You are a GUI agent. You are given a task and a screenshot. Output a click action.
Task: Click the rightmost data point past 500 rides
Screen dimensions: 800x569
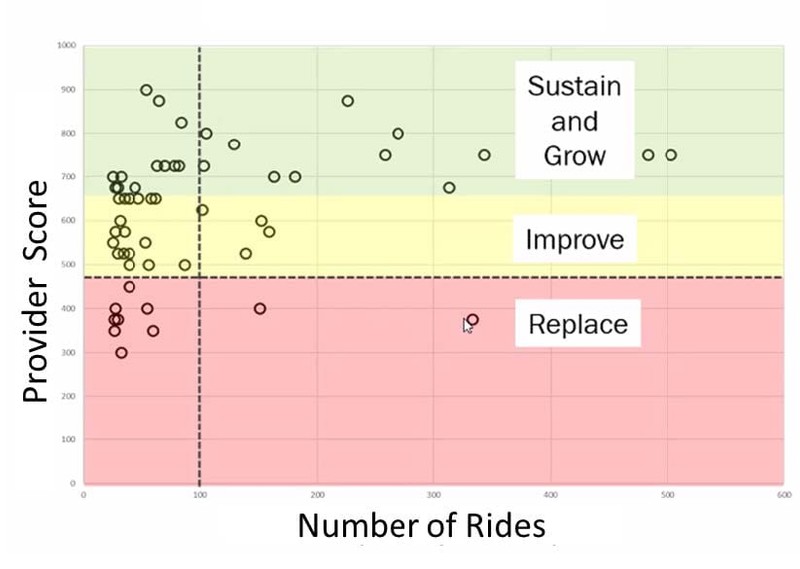click(x=671, y=155)
